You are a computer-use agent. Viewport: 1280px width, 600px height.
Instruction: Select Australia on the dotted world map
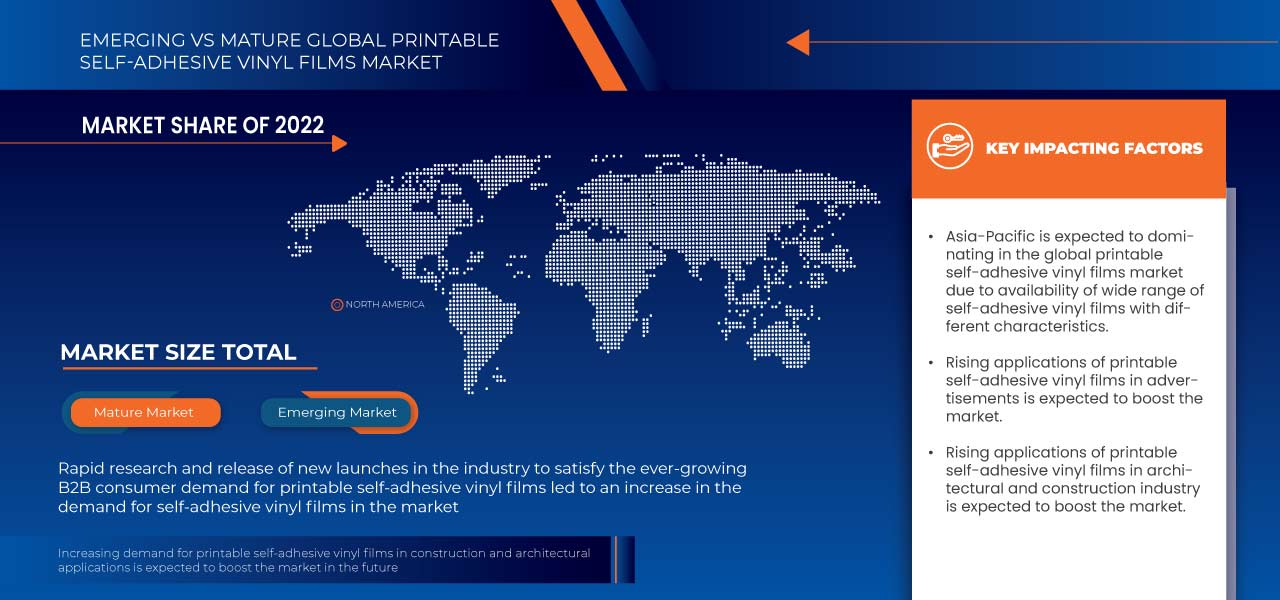click(780, 340)
